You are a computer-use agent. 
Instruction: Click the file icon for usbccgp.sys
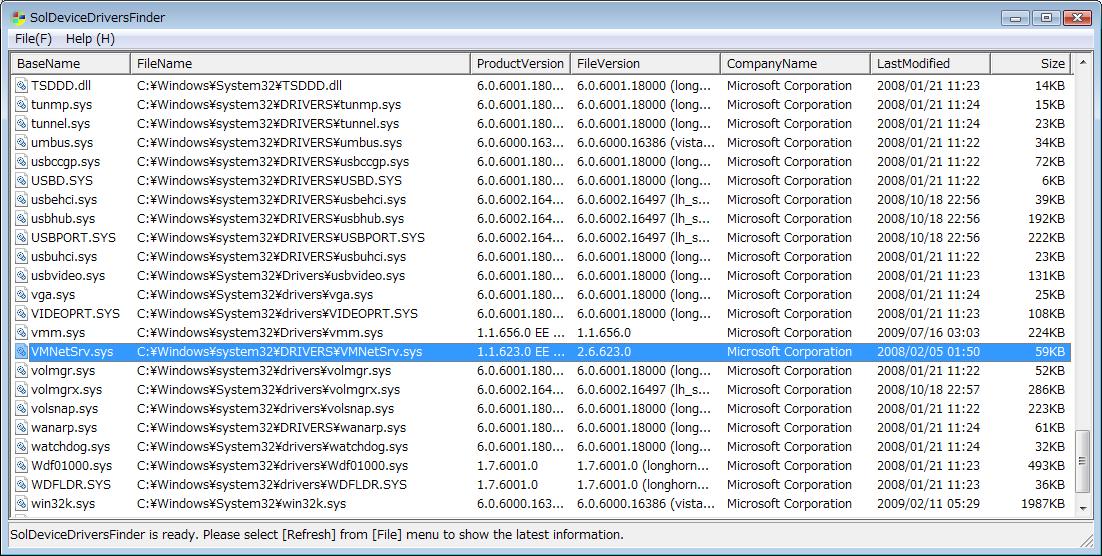[21, 162]
